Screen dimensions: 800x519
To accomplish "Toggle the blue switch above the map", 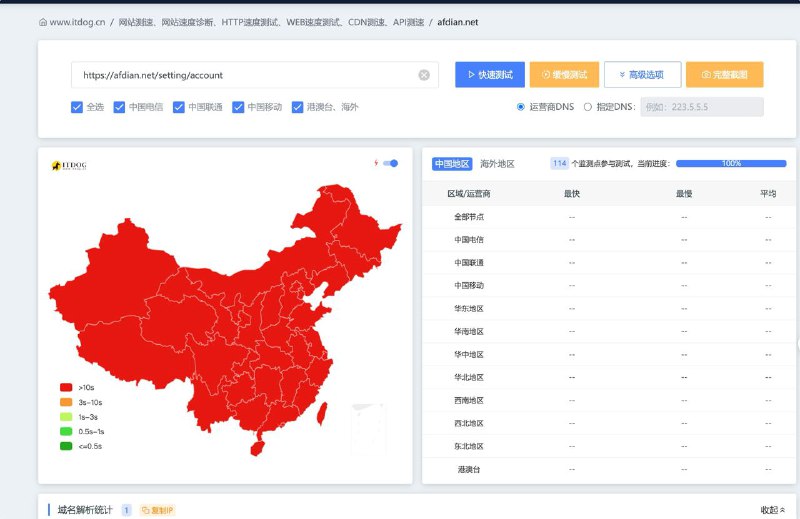I will pos(391,163).
